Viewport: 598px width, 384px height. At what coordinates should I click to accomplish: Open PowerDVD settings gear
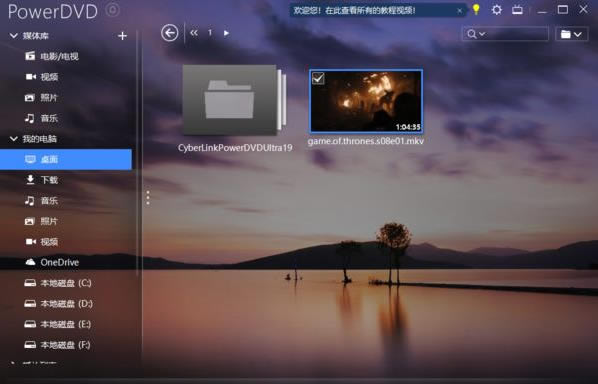click(497, 10)
